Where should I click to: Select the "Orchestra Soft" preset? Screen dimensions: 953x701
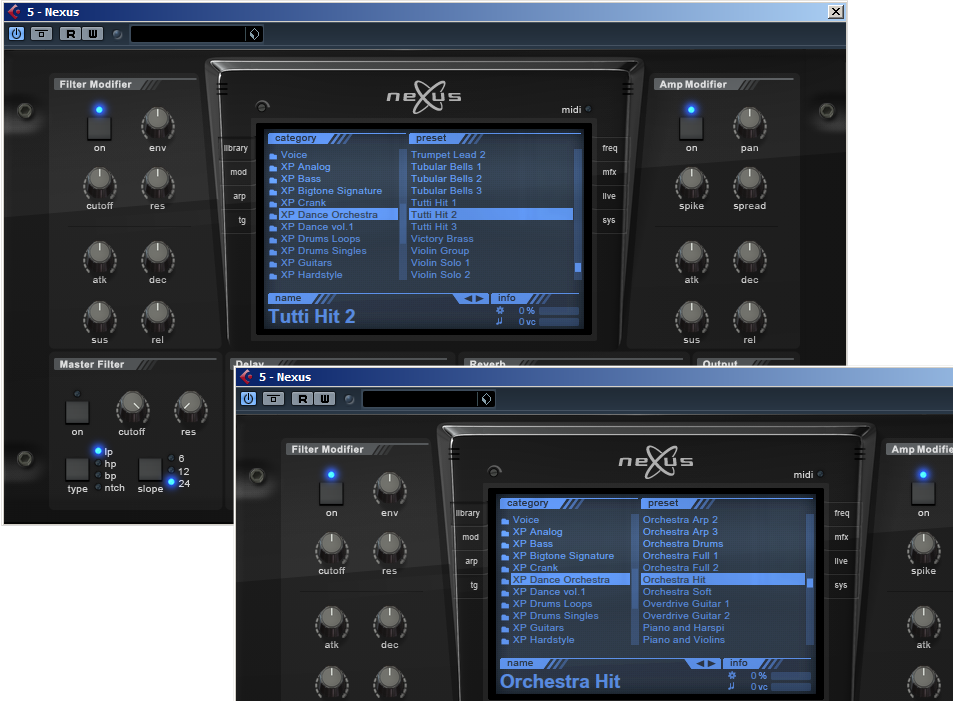coord(677,592)
